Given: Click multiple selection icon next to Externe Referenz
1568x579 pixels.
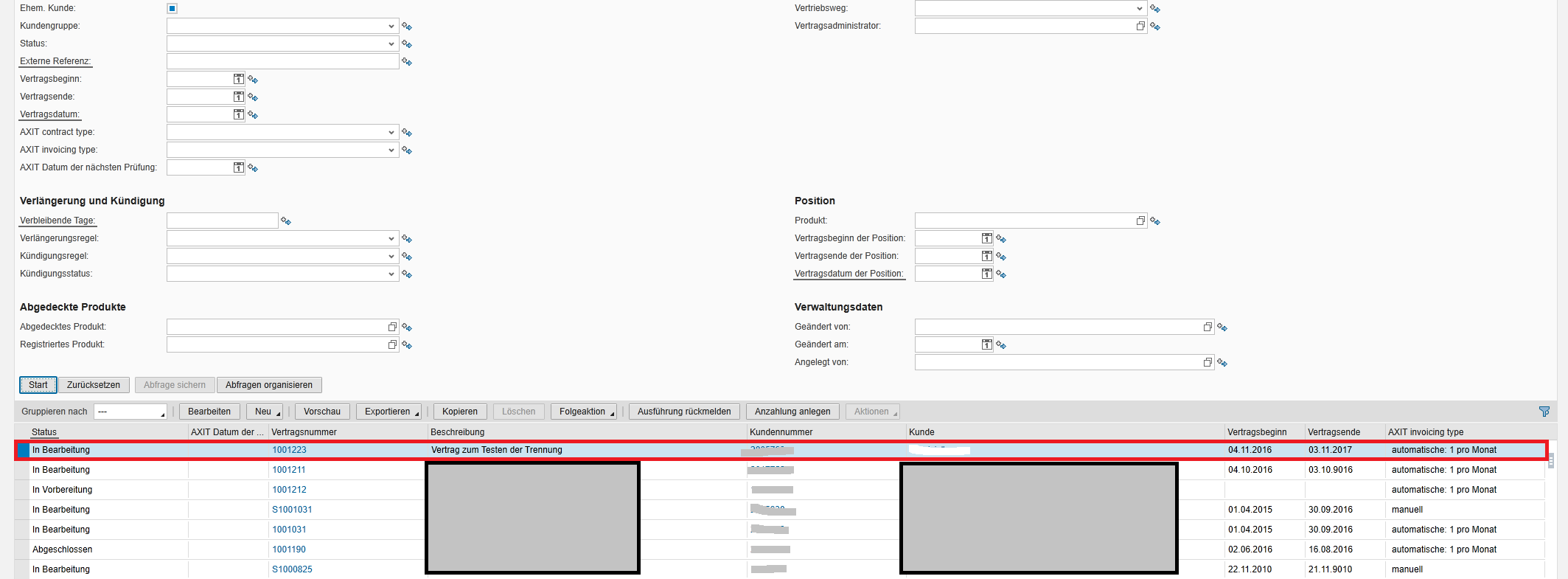Looking at the screenshot, I should click(407, 62).
